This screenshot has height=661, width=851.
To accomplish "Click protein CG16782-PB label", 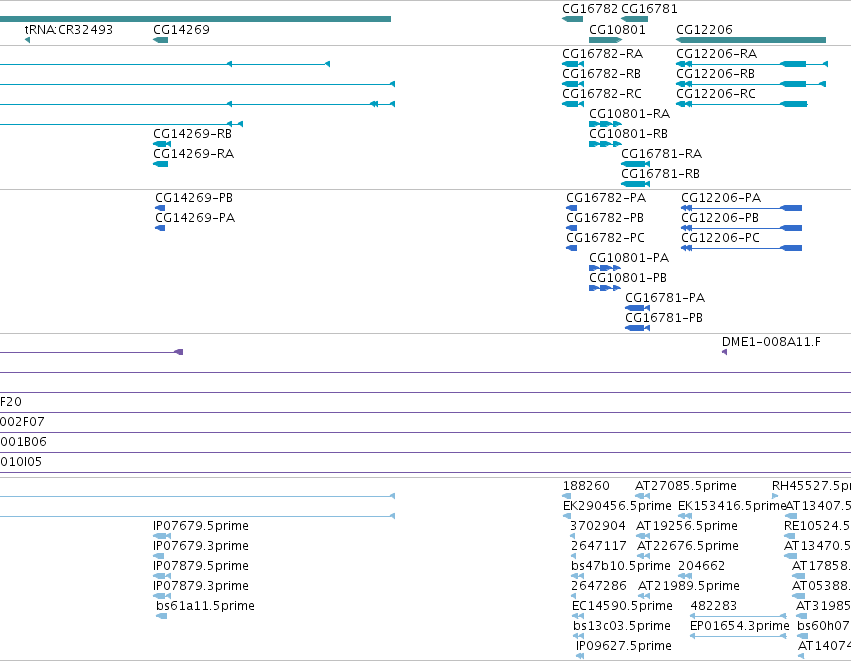I will [x=605, y=218].
